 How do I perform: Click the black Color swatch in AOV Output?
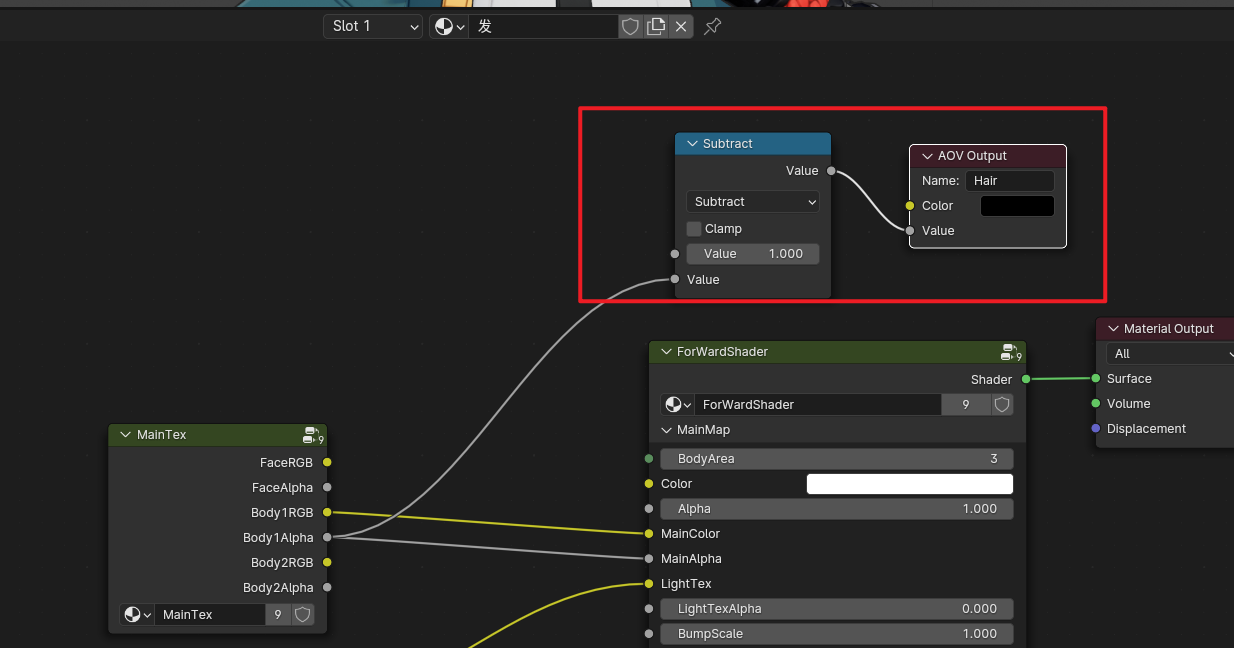[1017, 206]
